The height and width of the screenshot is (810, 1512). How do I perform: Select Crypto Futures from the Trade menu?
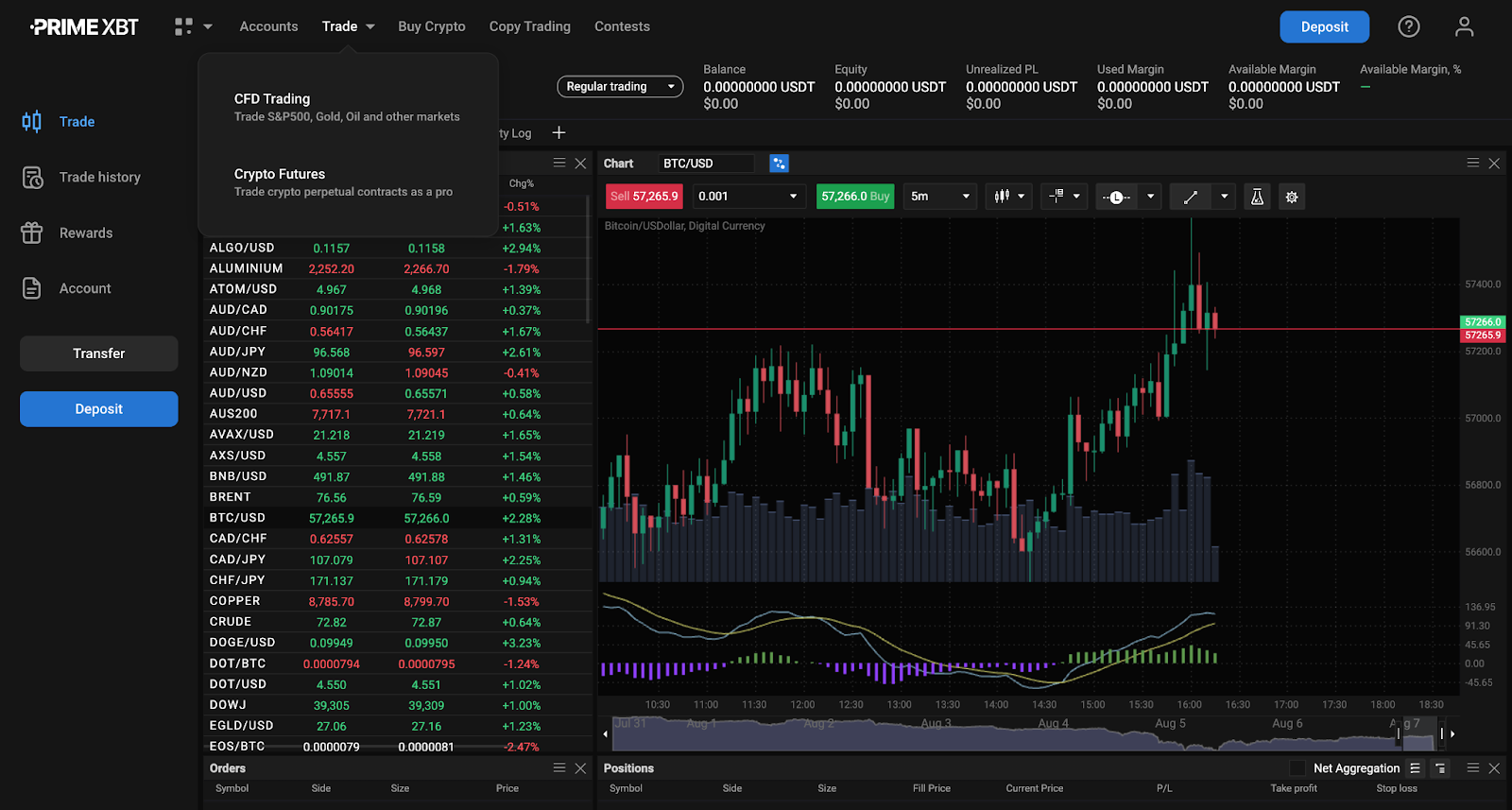pos(343,181)
